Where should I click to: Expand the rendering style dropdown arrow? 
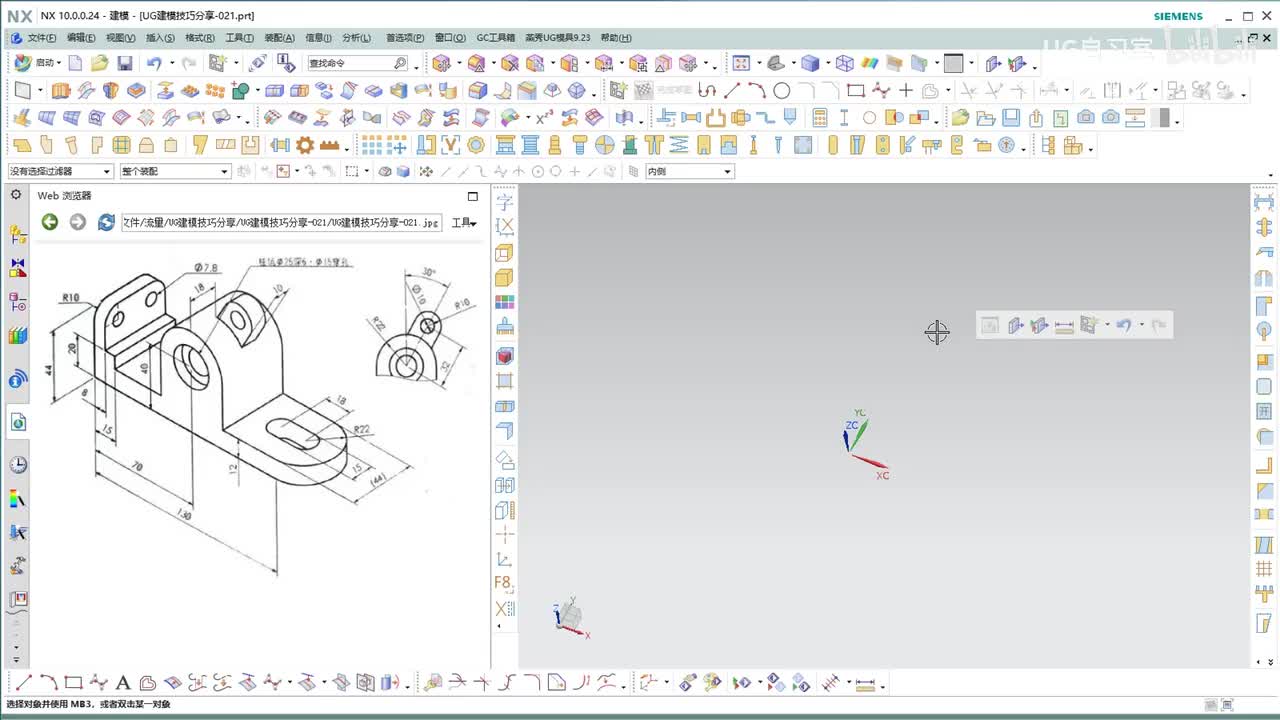[826, 63]
